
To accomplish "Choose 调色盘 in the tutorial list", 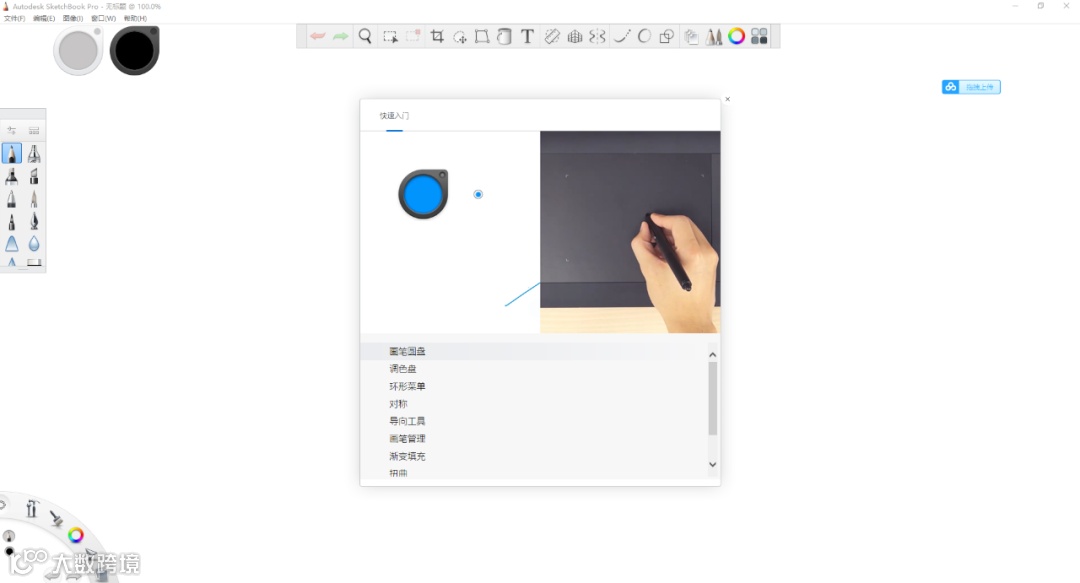I will [403, 369].
